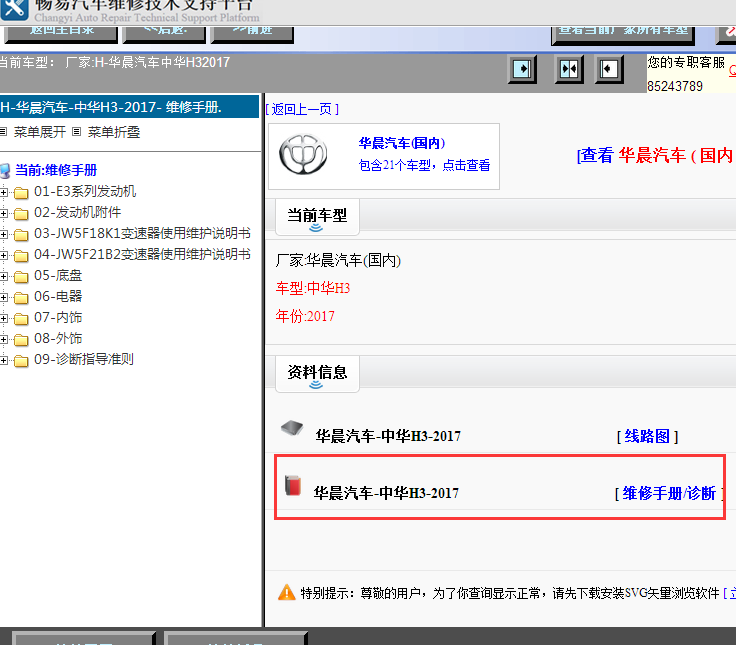Click the red book manual icon

click(x=293, y=485)
